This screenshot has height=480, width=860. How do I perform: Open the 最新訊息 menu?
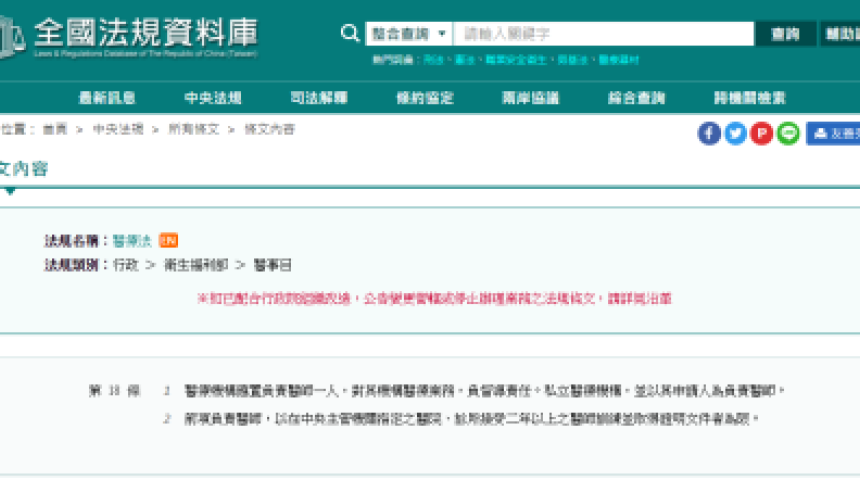click(x=107, y=98)
